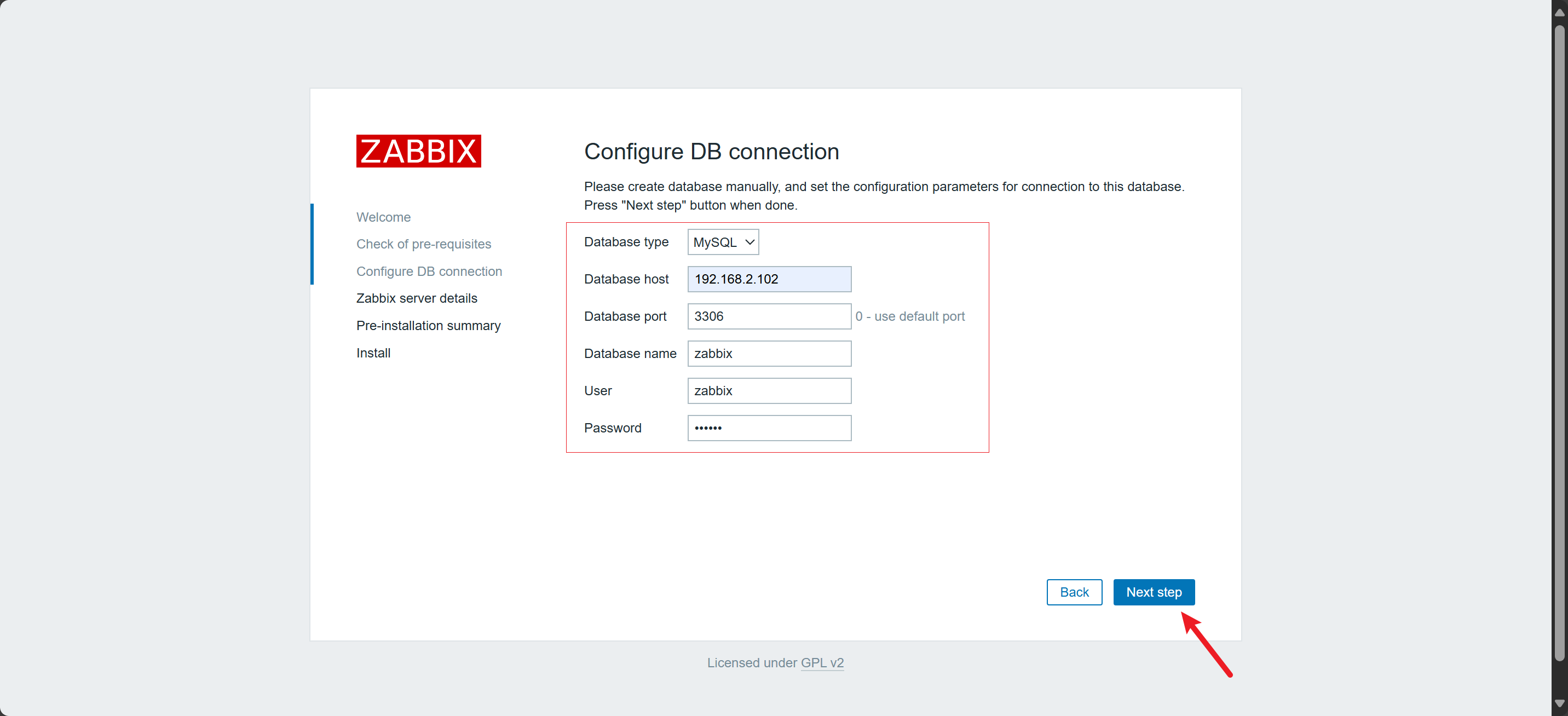This screenshot has width=1568, height=716.
Task: Click the Database name text box
Action: coord(769,353)
